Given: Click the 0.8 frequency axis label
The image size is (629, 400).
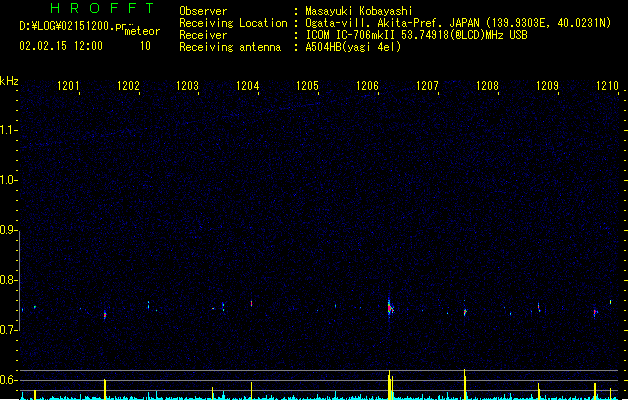Looking at the screenshot, I should pyautogui.click(x=8, y=280).
